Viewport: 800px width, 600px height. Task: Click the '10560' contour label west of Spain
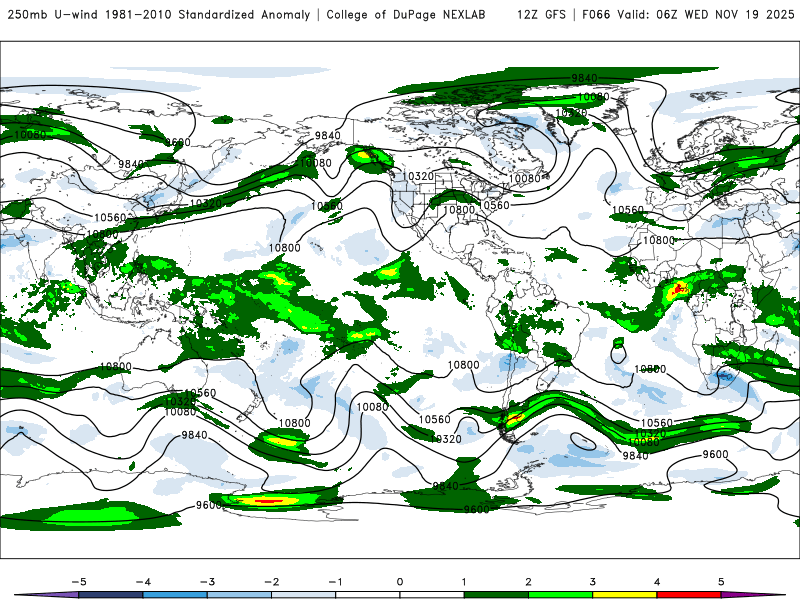pyautogui.click(x=628, y=210)
